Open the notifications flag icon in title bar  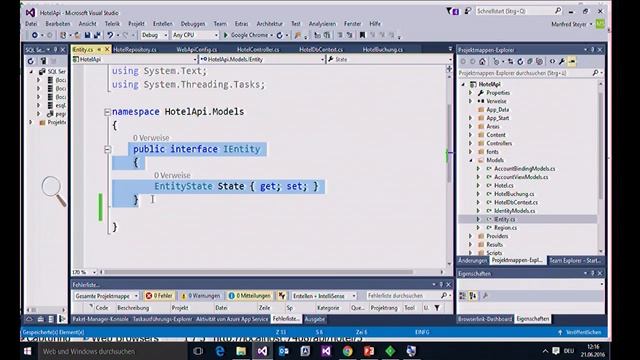click(x=452, y=11)
